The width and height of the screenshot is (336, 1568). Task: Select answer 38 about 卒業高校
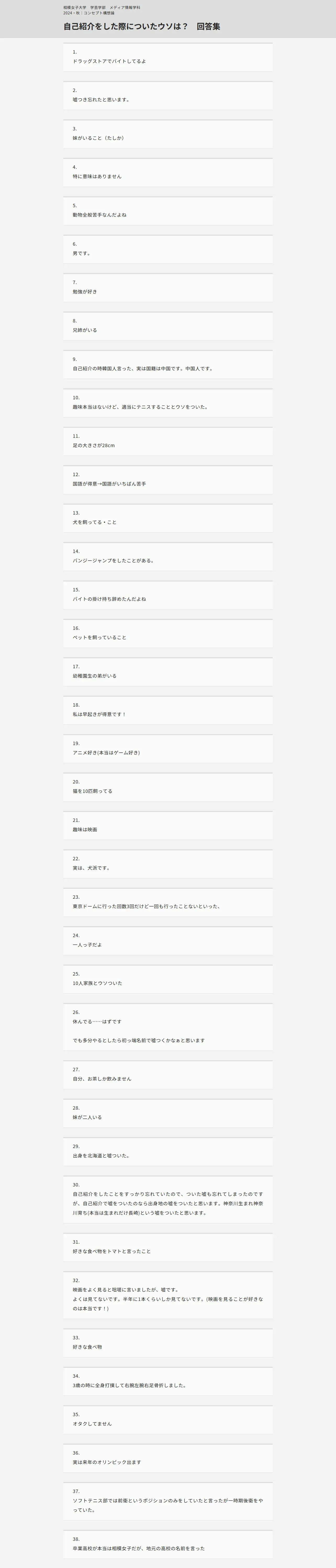pos(168,1544)
